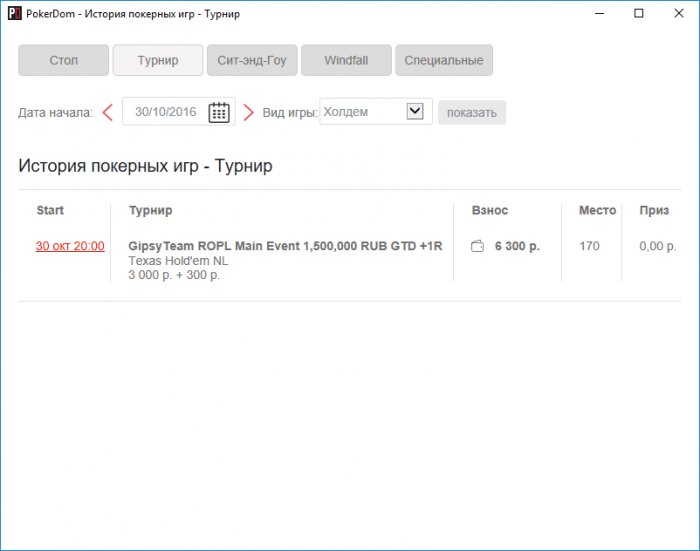Click the prize value 0,00 р.
The image size is (700, 551).
coord(658,246)
